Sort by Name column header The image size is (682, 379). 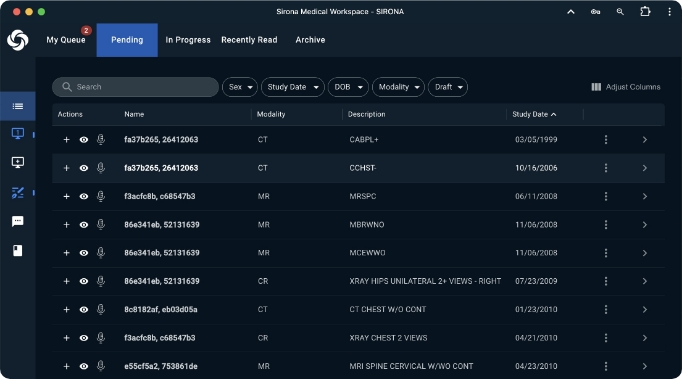(x=134, y=114)
